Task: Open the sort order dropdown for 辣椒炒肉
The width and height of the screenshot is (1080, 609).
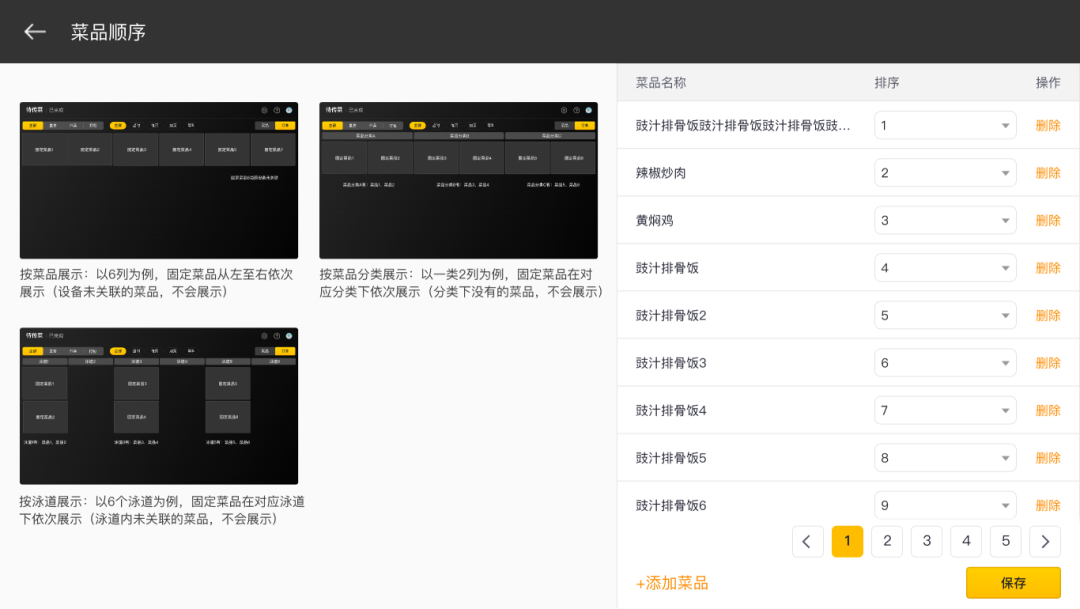Action: [x=945, y=173]
